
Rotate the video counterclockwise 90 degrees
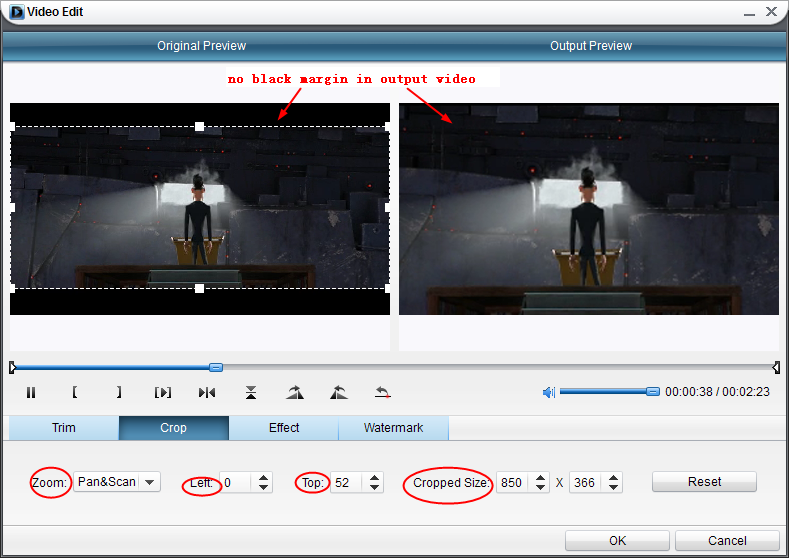click(x=339, y=392)
